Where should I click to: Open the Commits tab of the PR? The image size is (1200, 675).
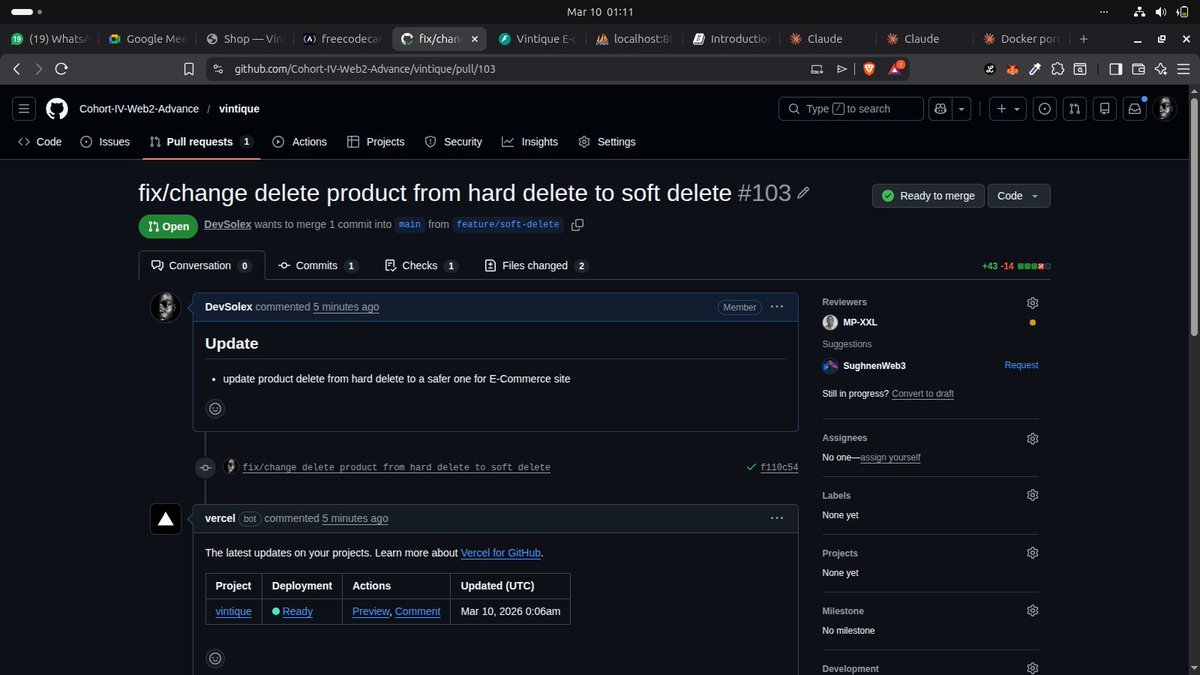(x=318, y=266)
